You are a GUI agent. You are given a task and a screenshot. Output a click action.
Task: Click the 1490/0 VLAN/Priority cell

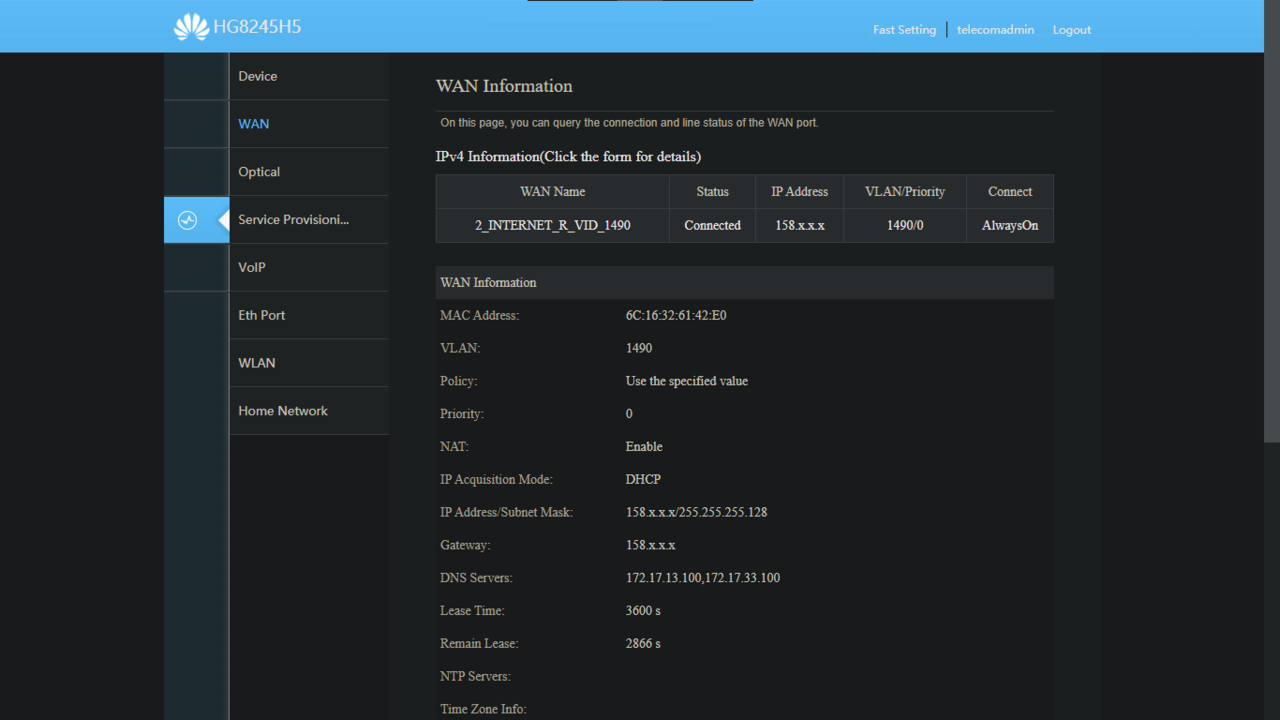click(905, 226)
